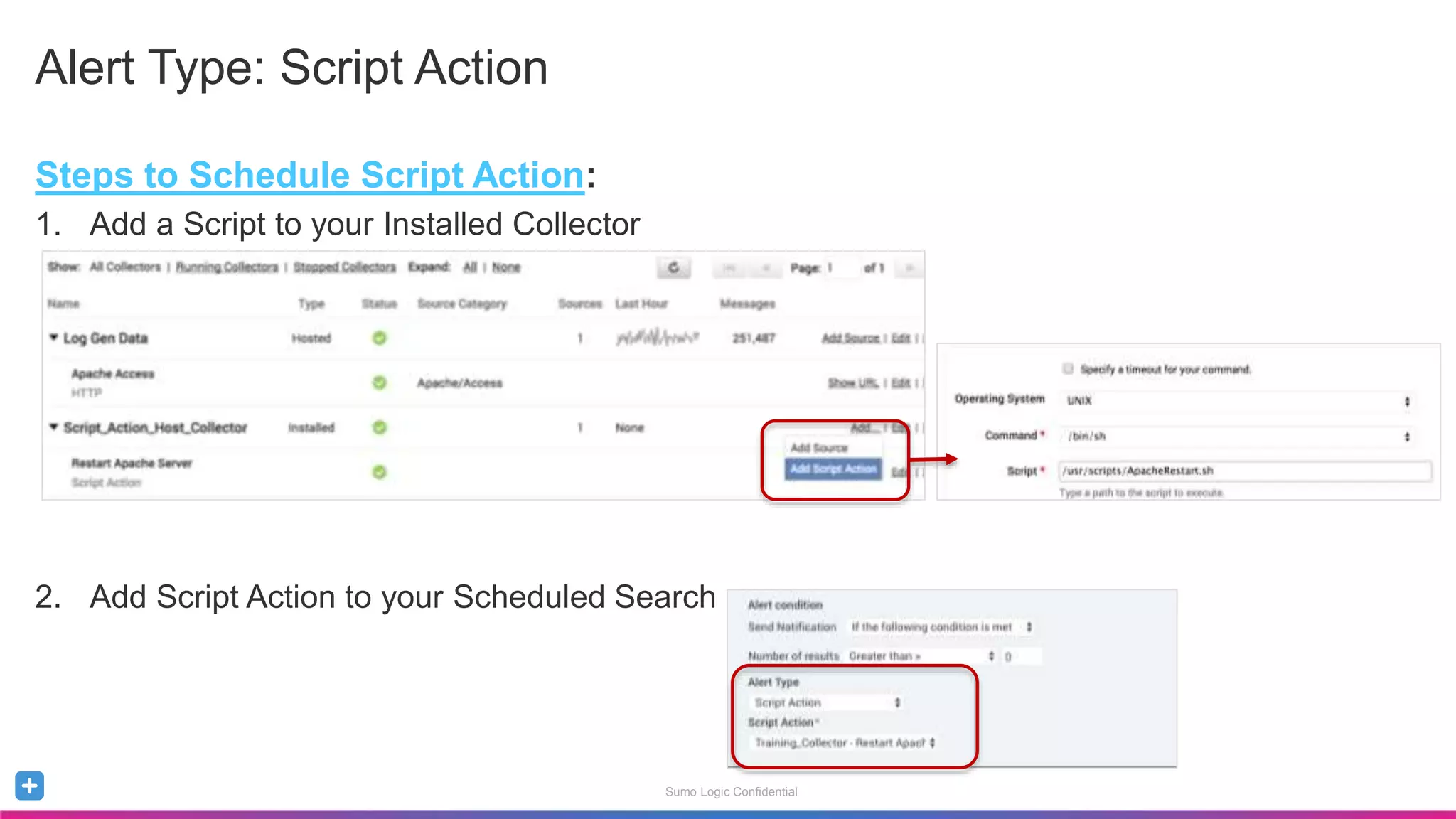Choose Add Source from the Add menu

tap(833, 448)
